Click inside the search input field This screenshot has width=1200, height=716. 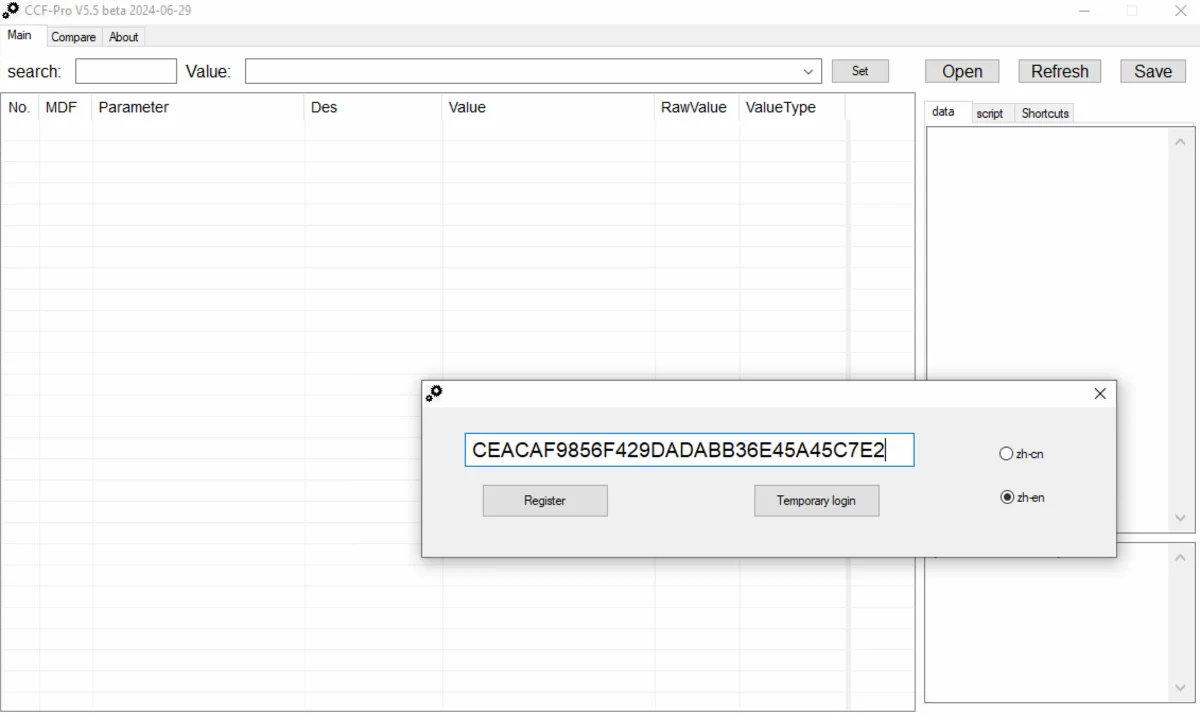pos(125,71)
